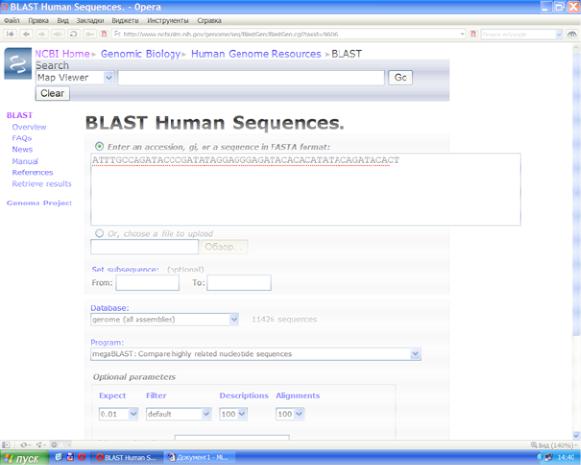Open the News sidebar link

(x=22, y=149)
